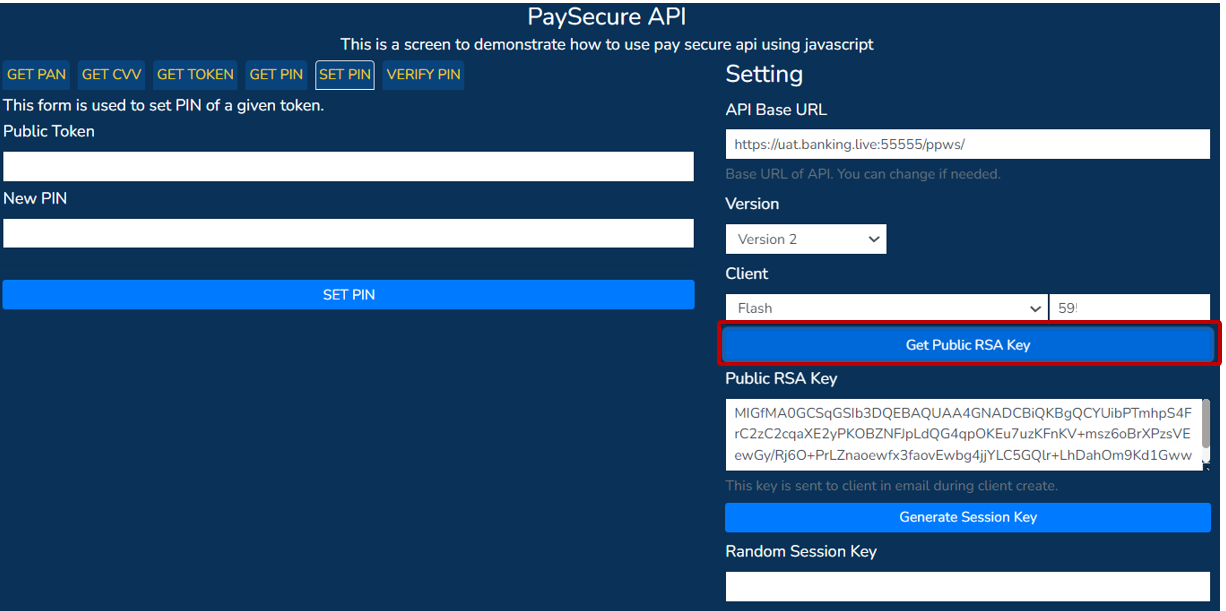1226x611 pixels.
Task: Click Generate Session Key button
Action: click(968, 517)
